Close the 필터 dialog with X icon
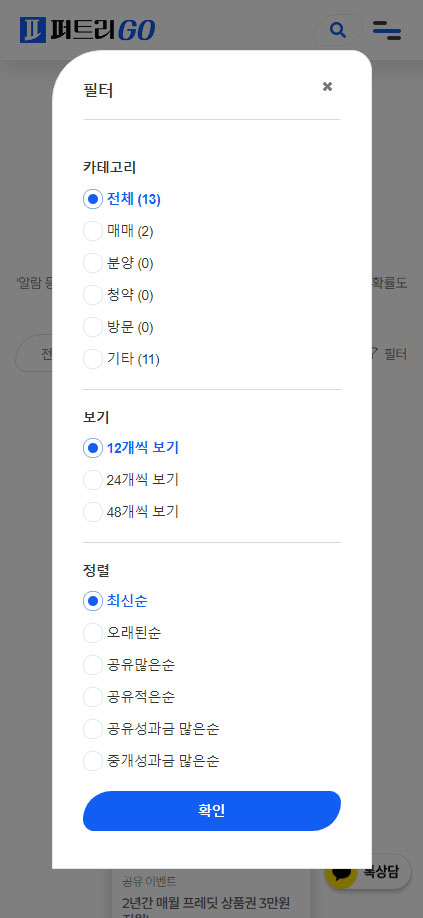Viewport: 423px width, 918px height. pos(328,87)
